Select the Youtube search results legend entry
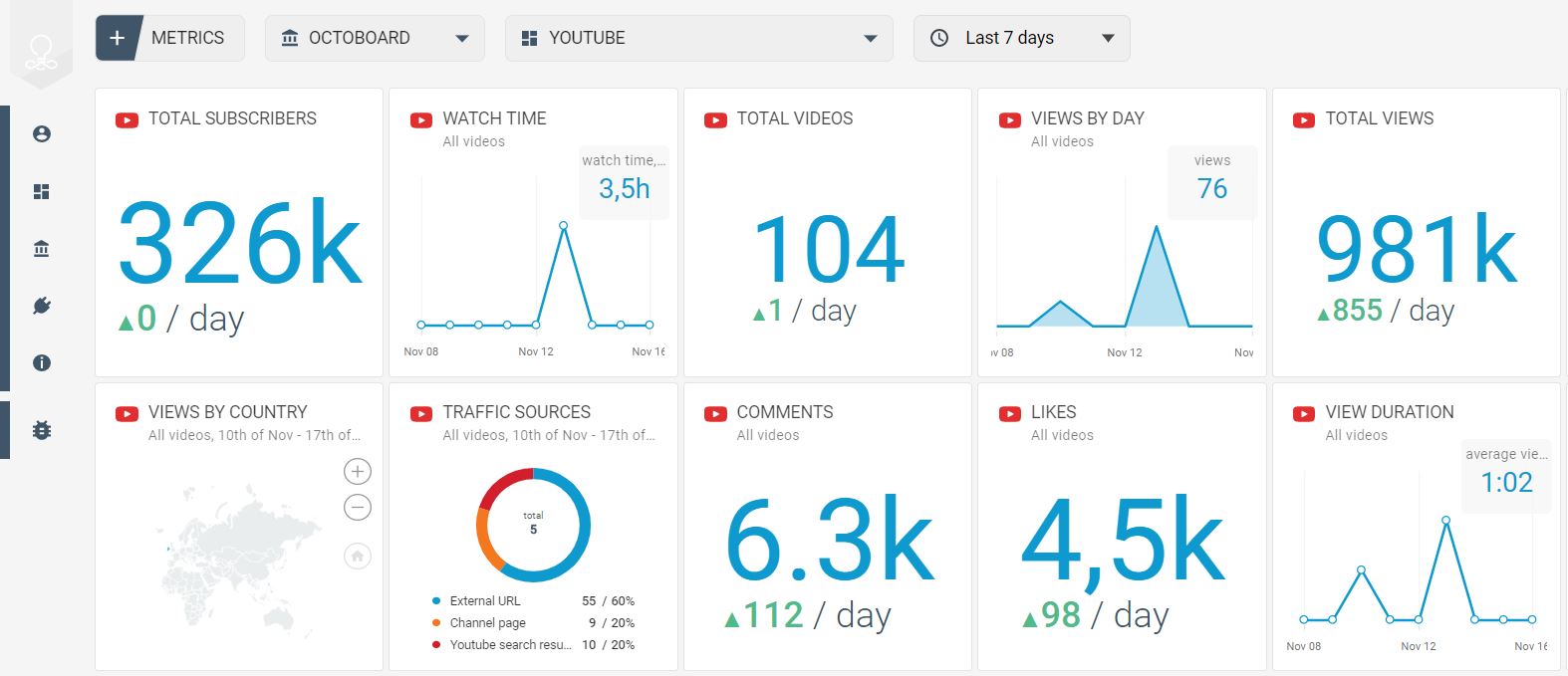This screenshot has height=676, width=1568. pos(533,645)
